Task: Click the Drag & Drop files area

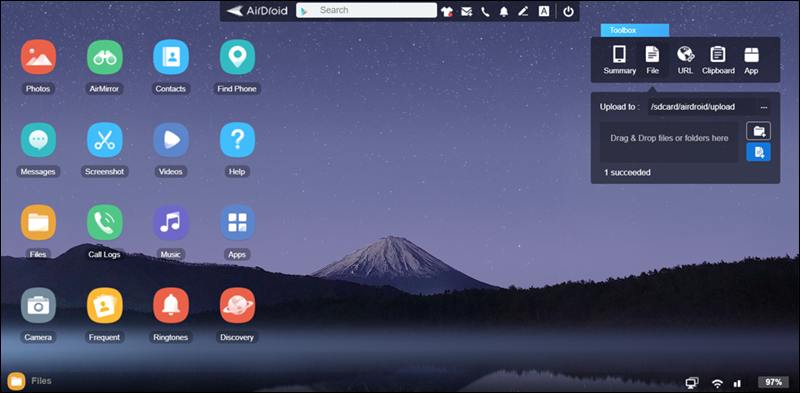Action: point(669,142)
